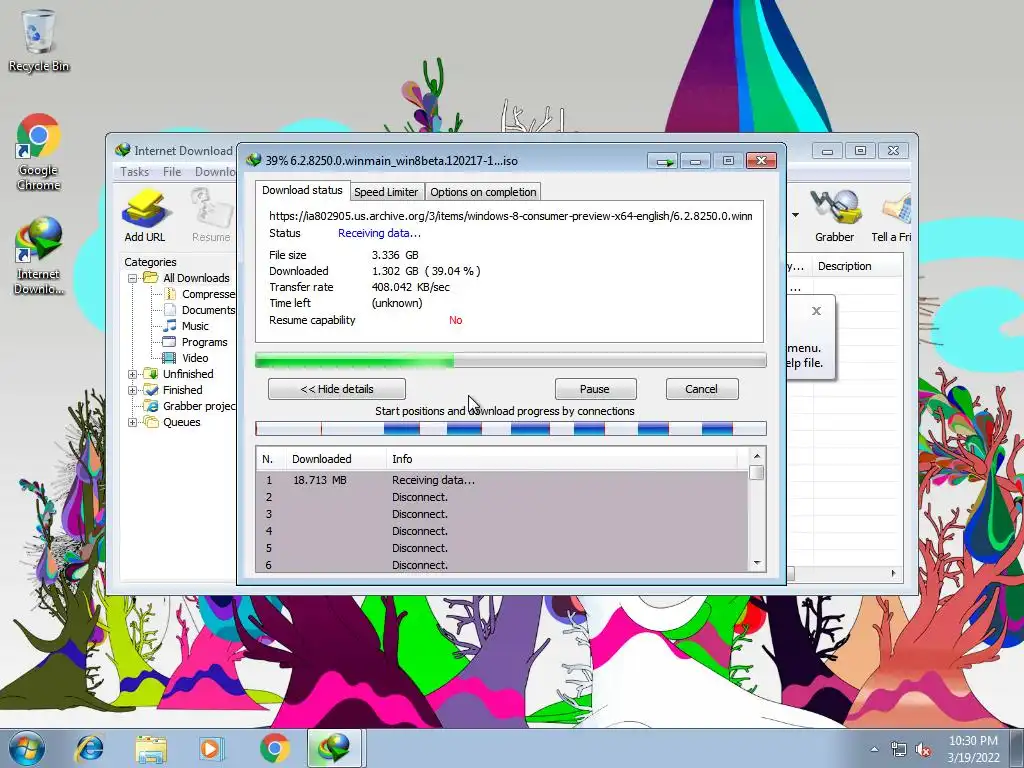The width and height of the screenshot is (1024, 768).
Task: Launch Internet Explorer from the taskbar
Action: (89, 748)
